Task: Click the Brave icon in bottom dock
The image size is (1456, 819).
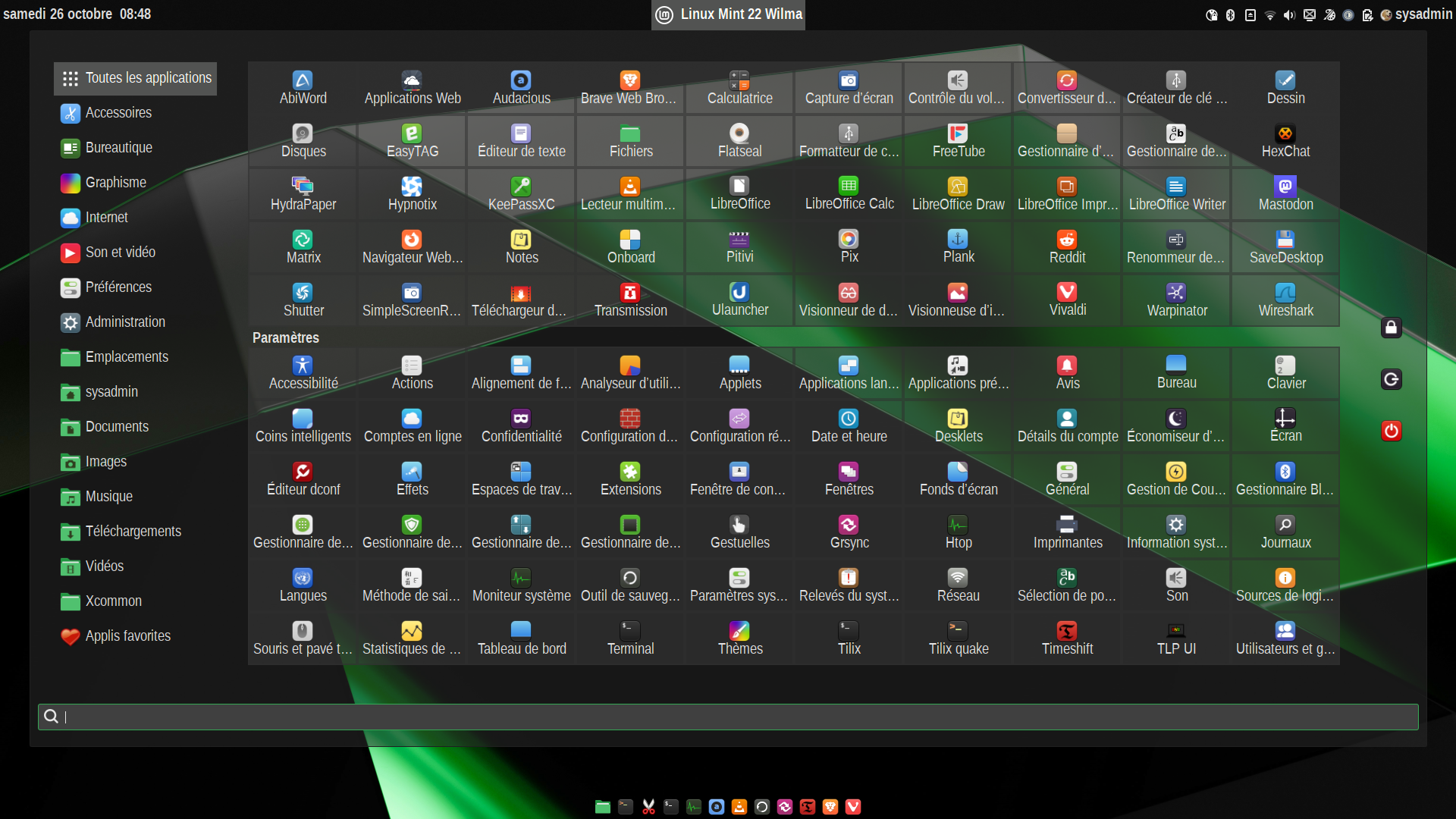Action: 830,807
